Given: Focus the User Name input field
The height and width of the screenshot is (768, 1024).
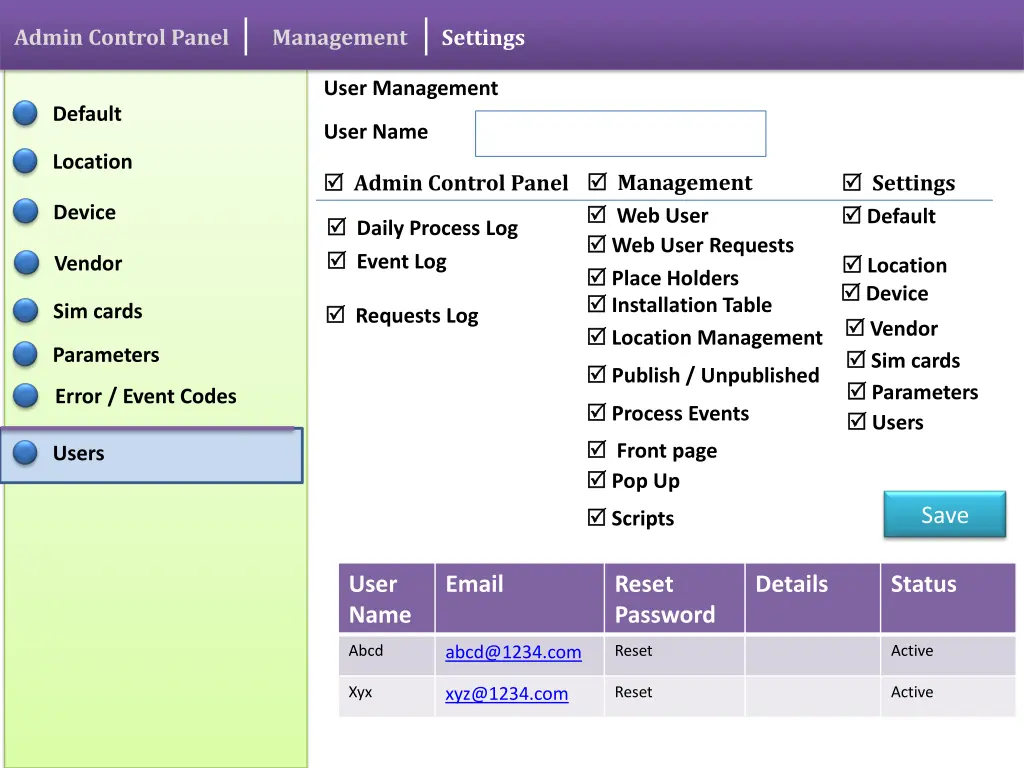Looking at the screenshot, I should (620, 134).
